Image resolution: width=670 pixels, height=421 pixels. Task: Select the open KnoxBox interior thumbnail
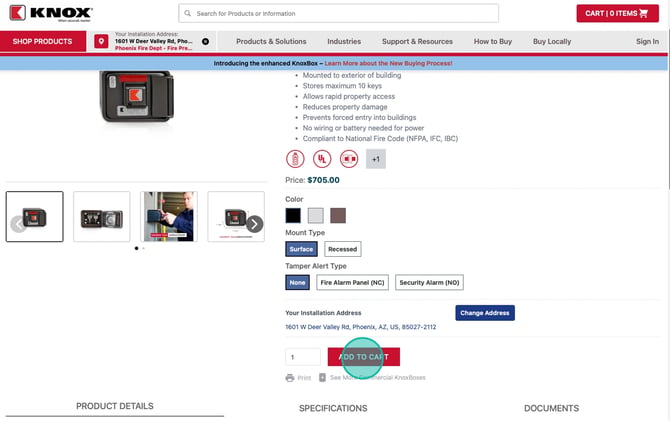coord(102,217)
